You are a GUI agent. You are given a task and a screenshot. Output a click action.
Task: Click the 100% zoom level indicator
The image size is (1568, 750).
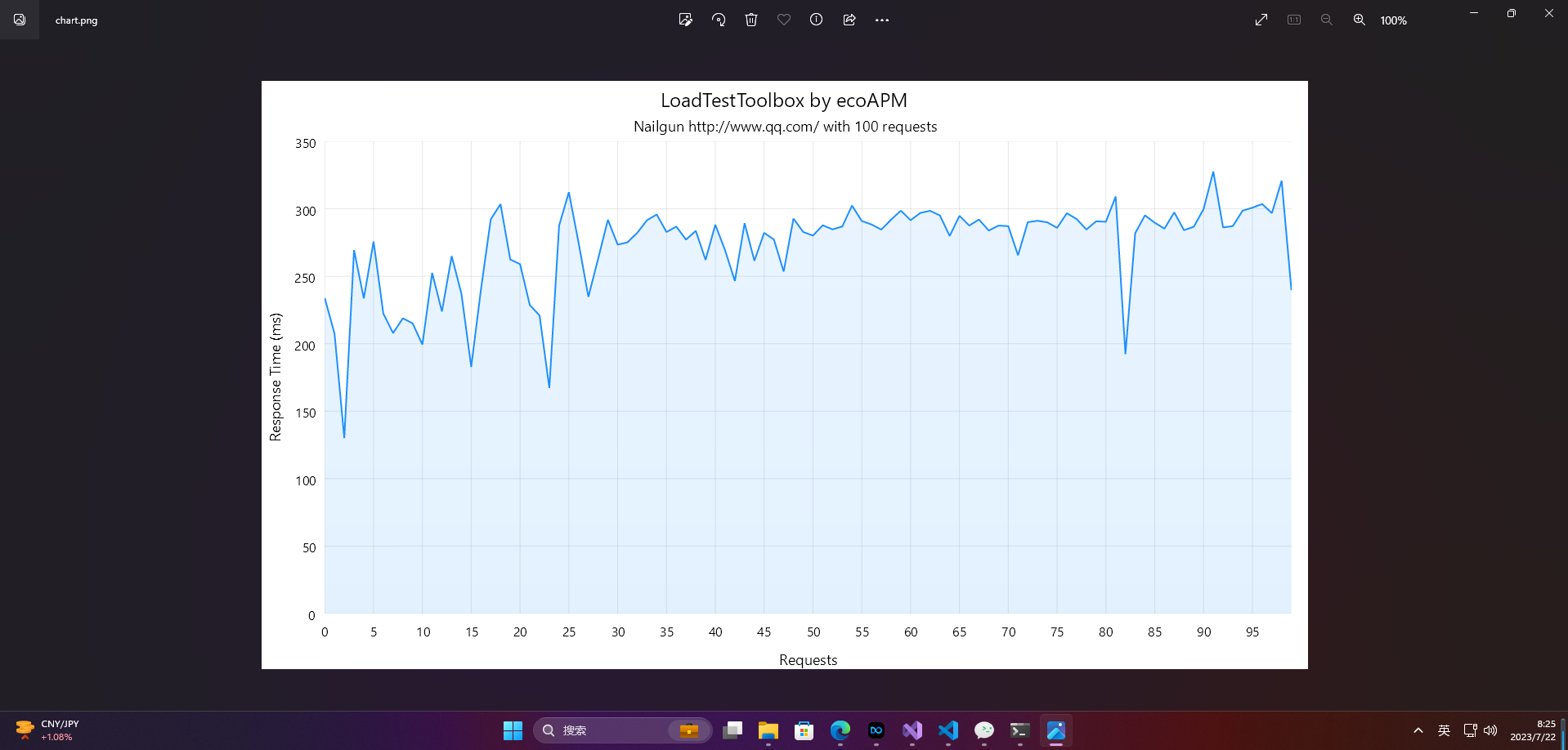(x=1394, y=20)
